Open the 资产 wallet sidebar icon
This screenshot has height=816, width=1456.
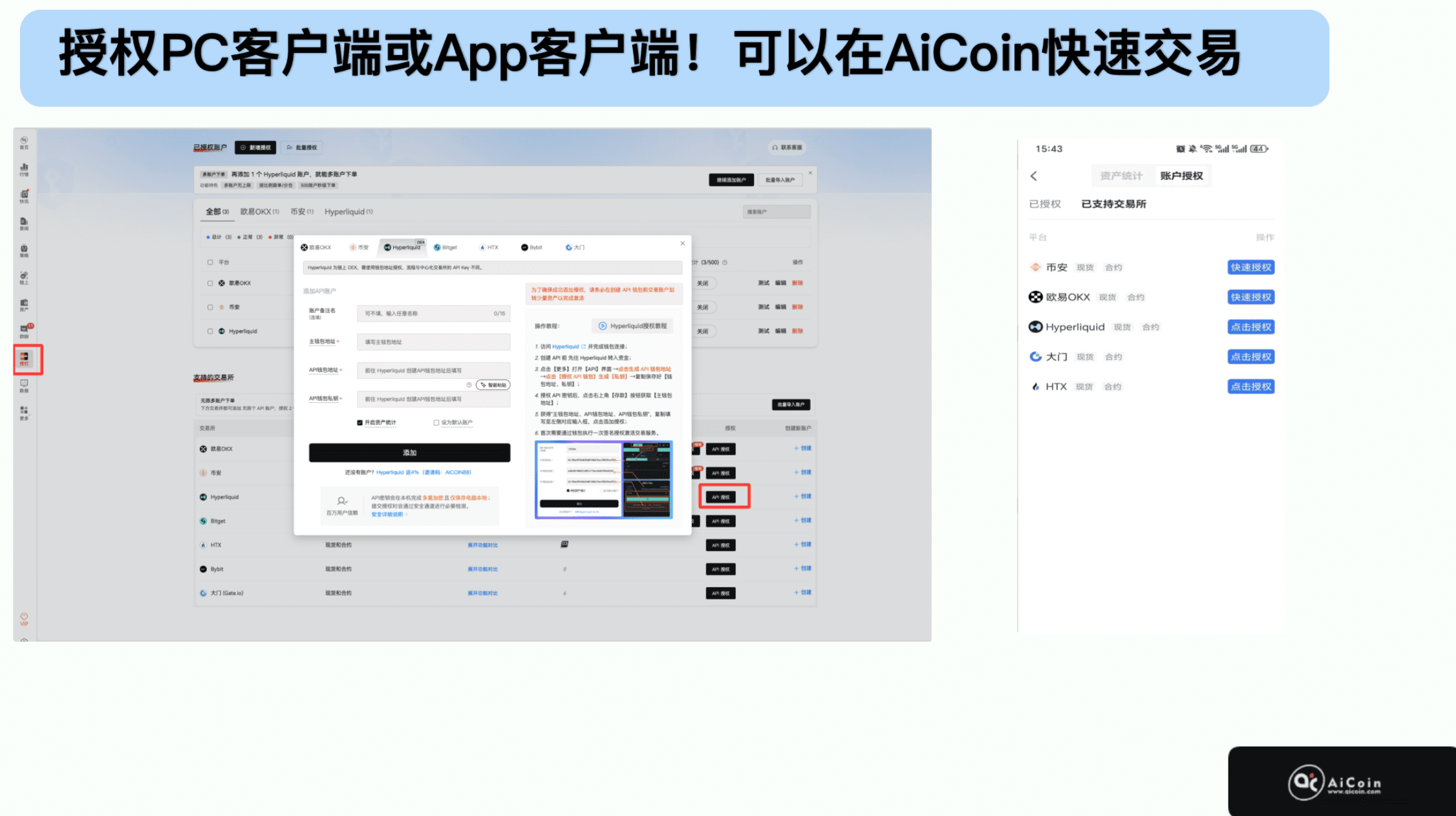point(24,305)
